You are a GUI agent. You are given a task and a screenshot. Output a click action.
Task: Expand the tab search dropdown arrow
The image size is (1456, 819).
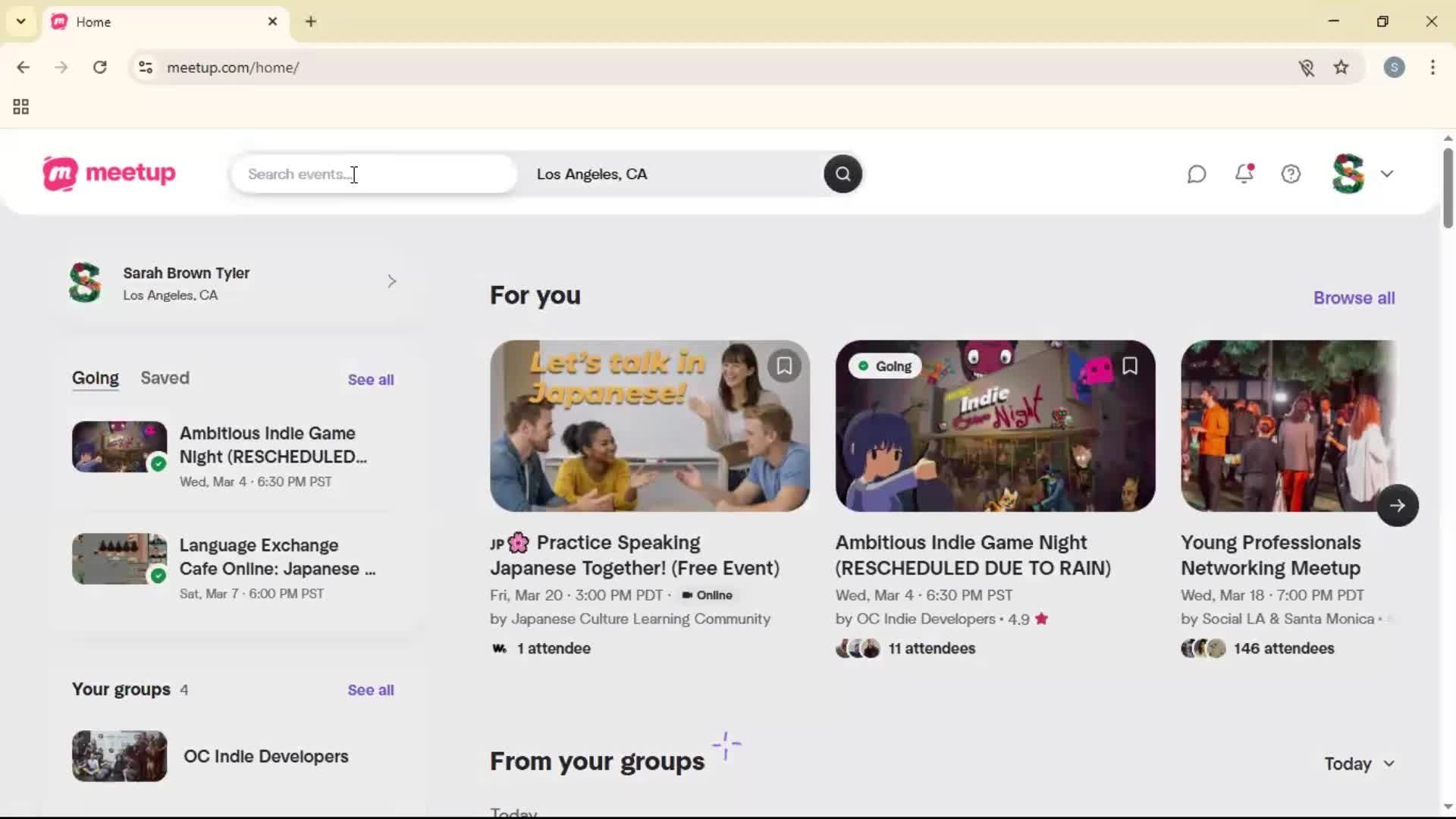pyautogui.click(x=20, y=21)
